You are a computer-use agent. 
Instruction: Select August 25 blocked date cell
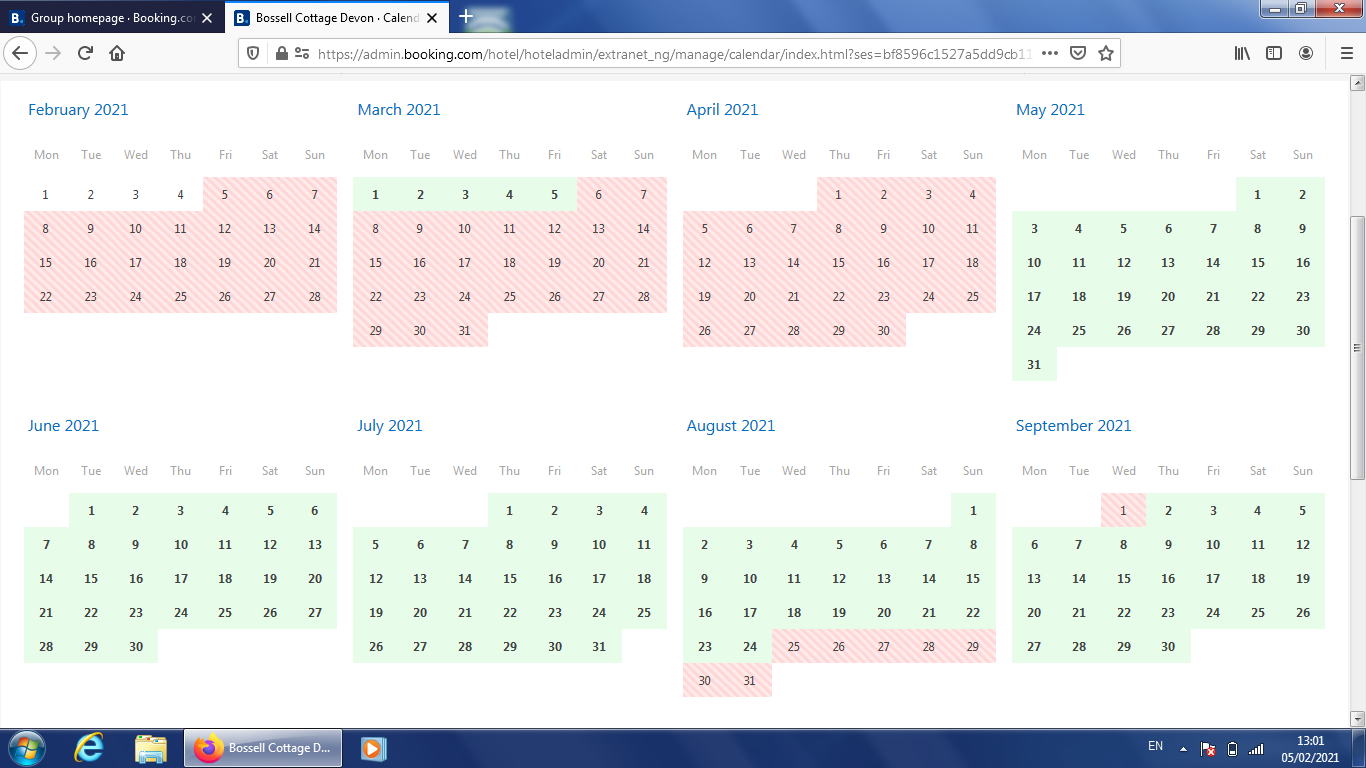click(794, 647)
